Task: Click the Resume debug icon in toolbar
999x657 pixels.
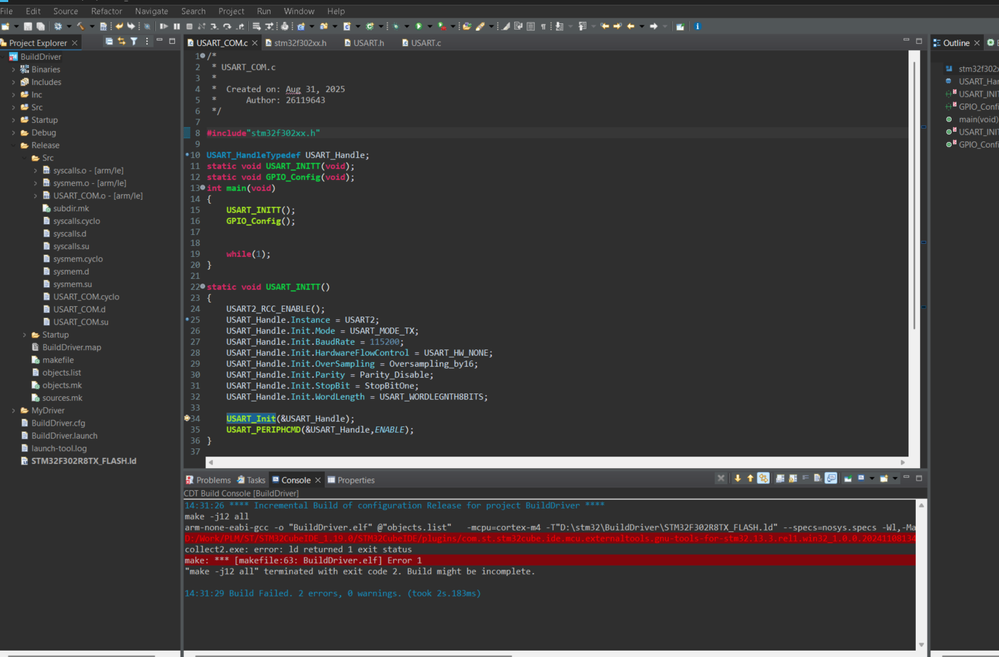Action: (164, 27)
